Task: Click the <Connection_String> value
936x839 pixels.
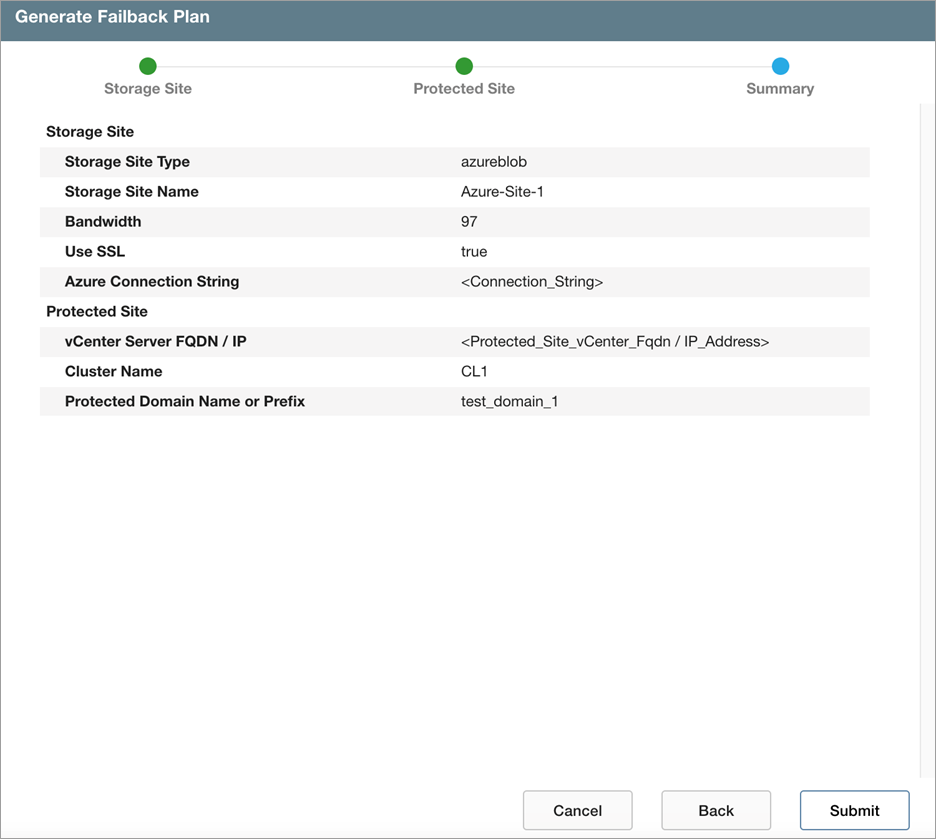Action: [x=532, y=282]
